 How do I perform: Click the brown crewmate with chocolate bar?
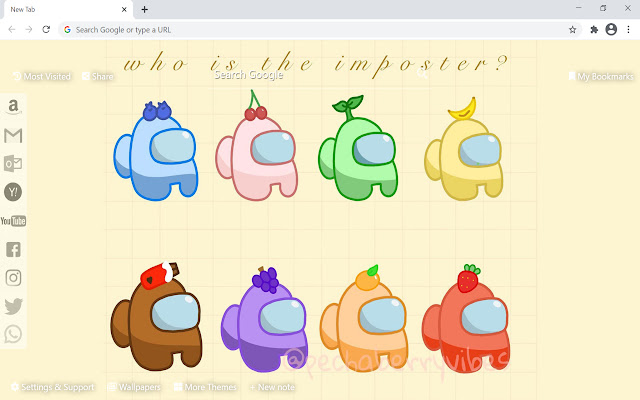[156, 317]
